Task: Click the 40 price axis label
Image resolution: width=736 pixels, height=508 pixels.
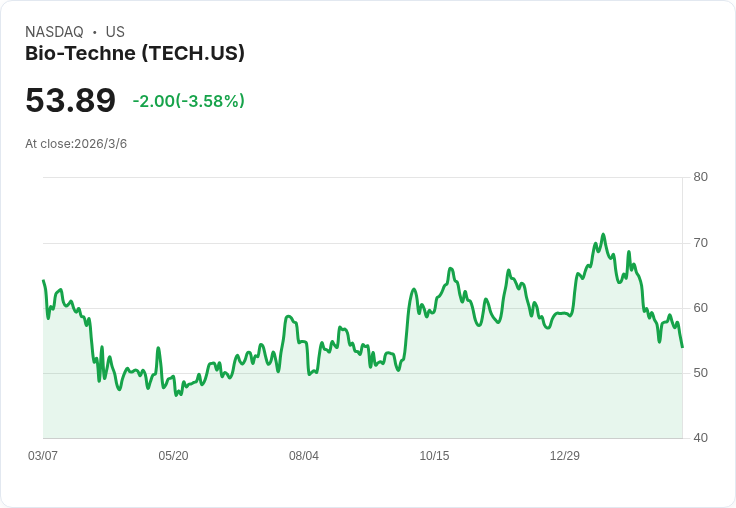Action: point(700,438)
